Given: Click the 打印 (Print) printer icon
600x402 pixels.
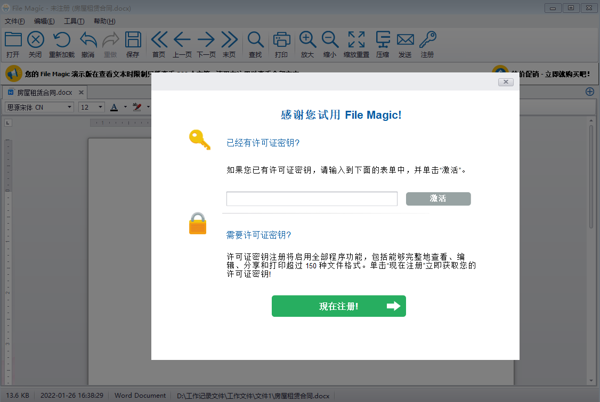Looking at the screenshot, I should click(281, 42).
